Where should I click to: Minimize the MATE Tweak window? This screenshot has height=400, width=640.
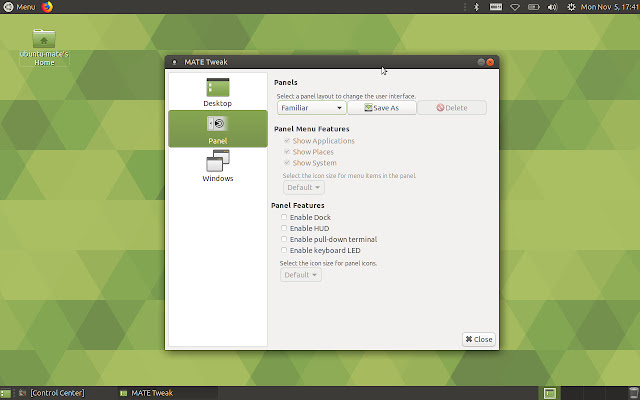481,62
